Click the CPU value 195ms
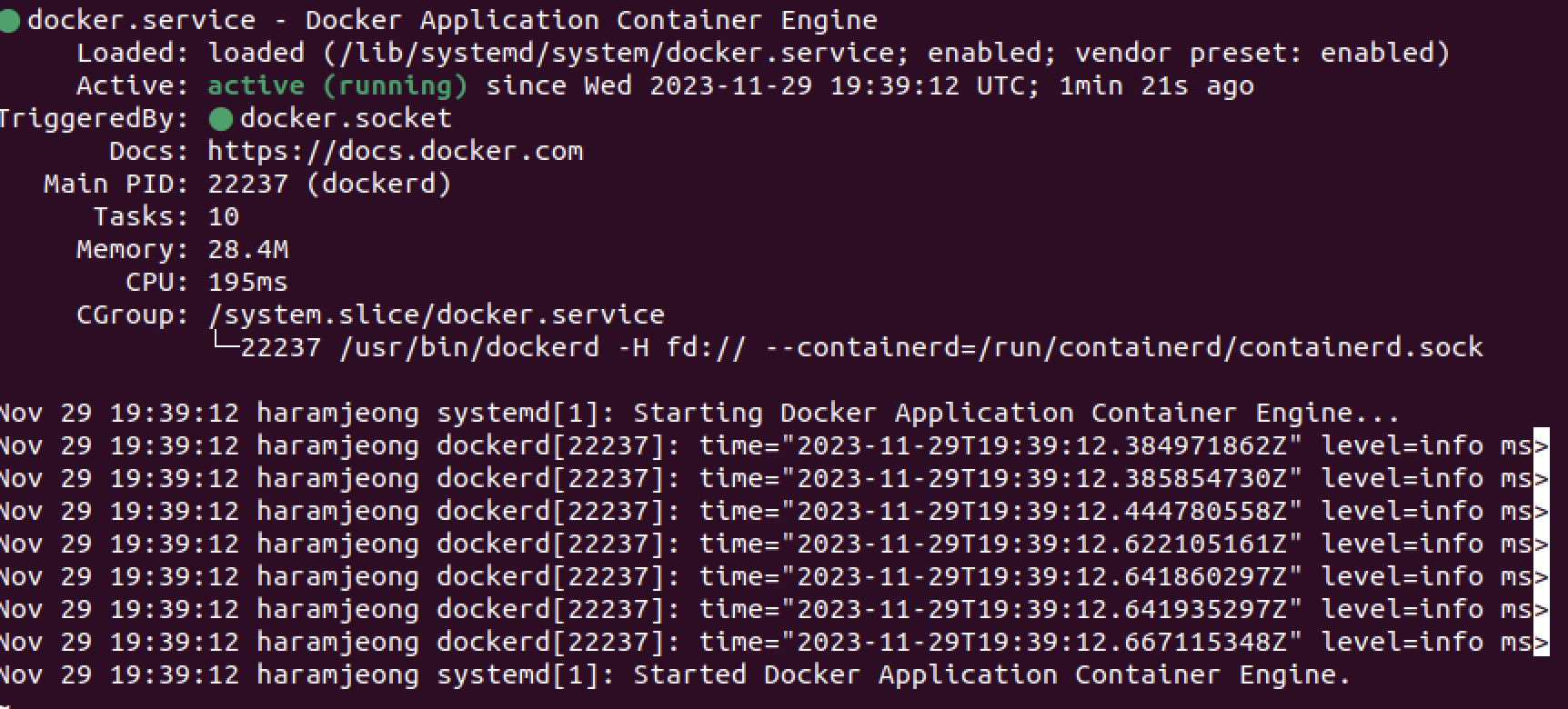The image size is (1568, 709). [x=248, y=282]
